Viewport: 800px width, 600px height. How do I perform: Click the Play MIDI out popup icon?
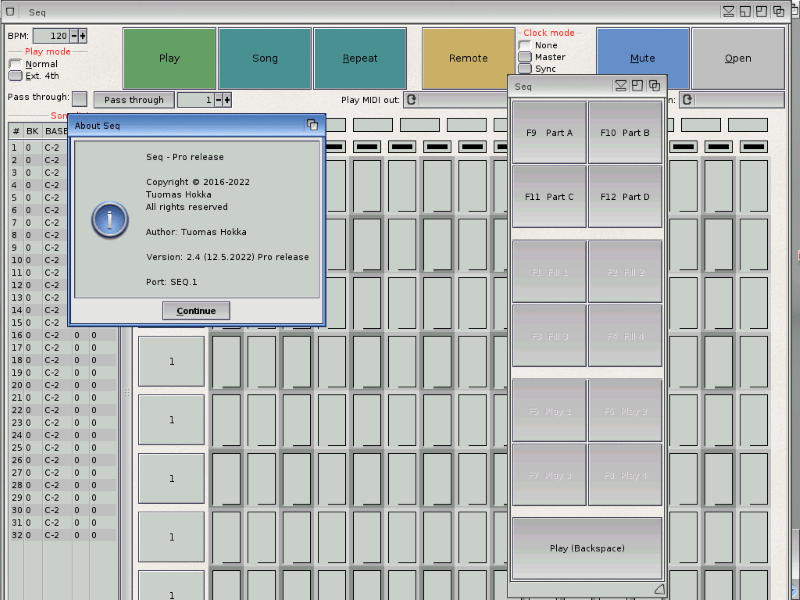(411, 100)
